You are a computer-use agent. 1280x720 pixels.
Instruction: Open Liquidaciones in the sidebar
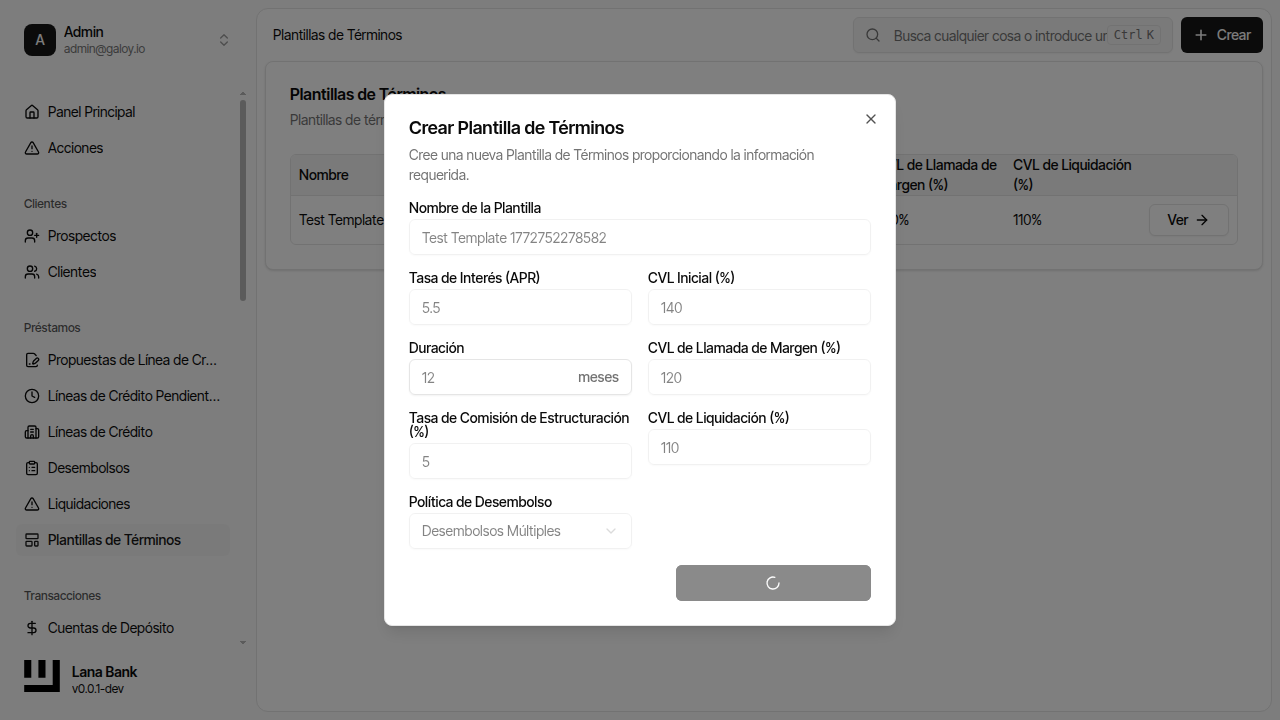click(x=89, y=504)
